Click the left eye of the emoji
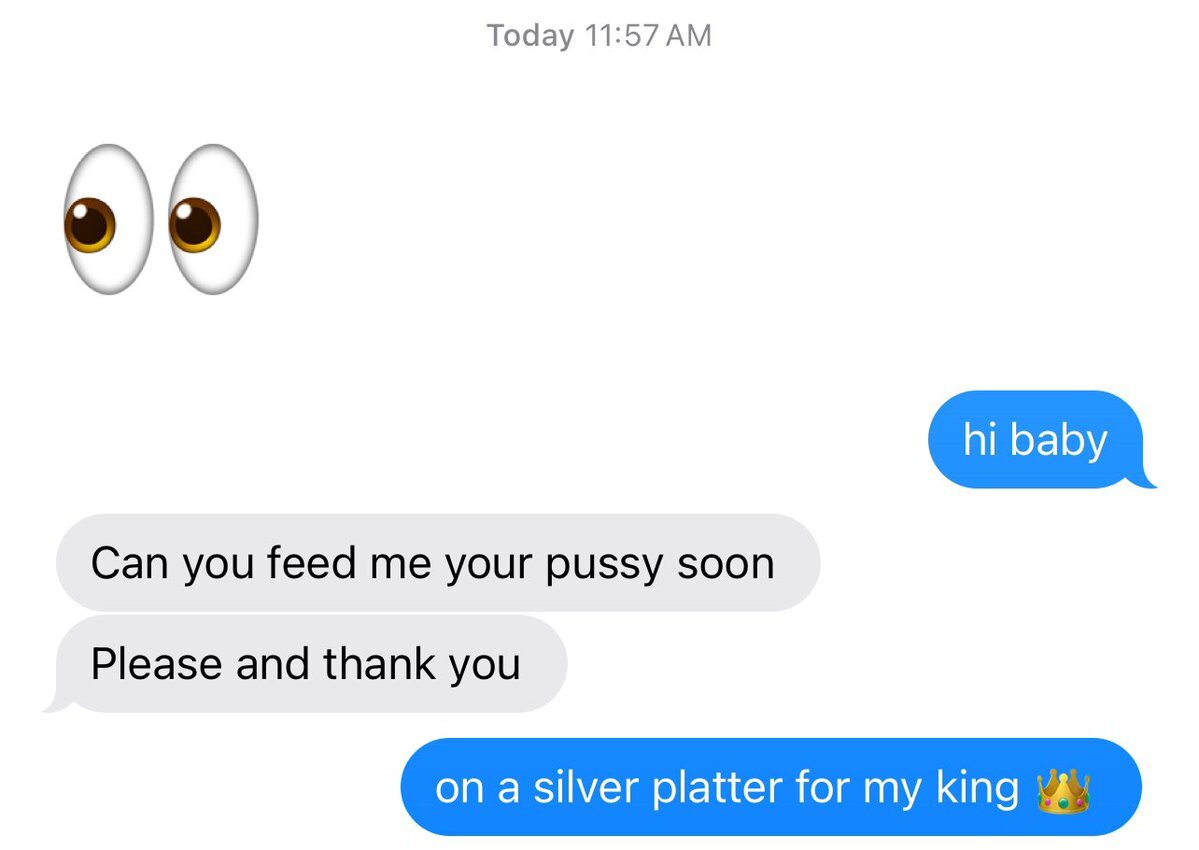1199x850 pixels. (x=109, y=219)
